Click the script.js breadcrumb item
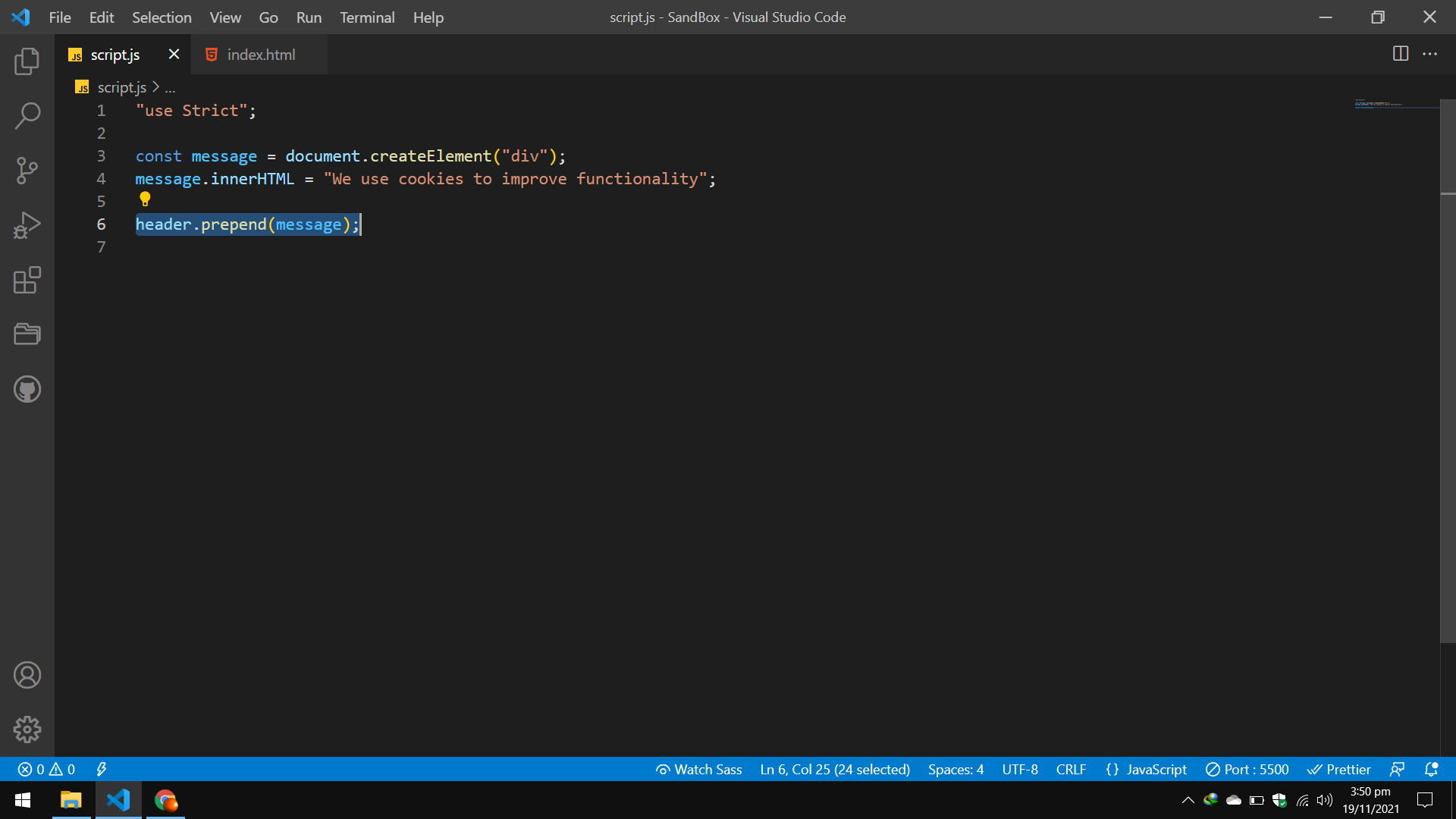 [121, 87]
